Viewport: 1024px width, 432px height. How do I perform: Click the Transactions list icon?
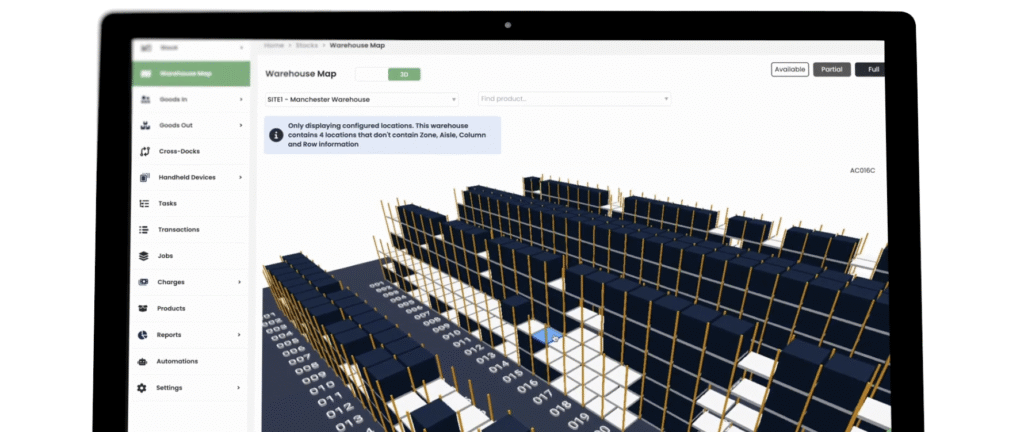pyautogui.click(x=144, y=230)
